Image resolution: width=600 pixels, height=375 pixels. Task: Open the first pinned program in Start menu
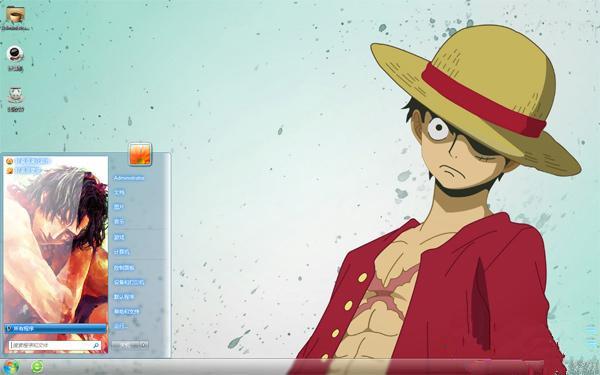click(x=28, y=161)
